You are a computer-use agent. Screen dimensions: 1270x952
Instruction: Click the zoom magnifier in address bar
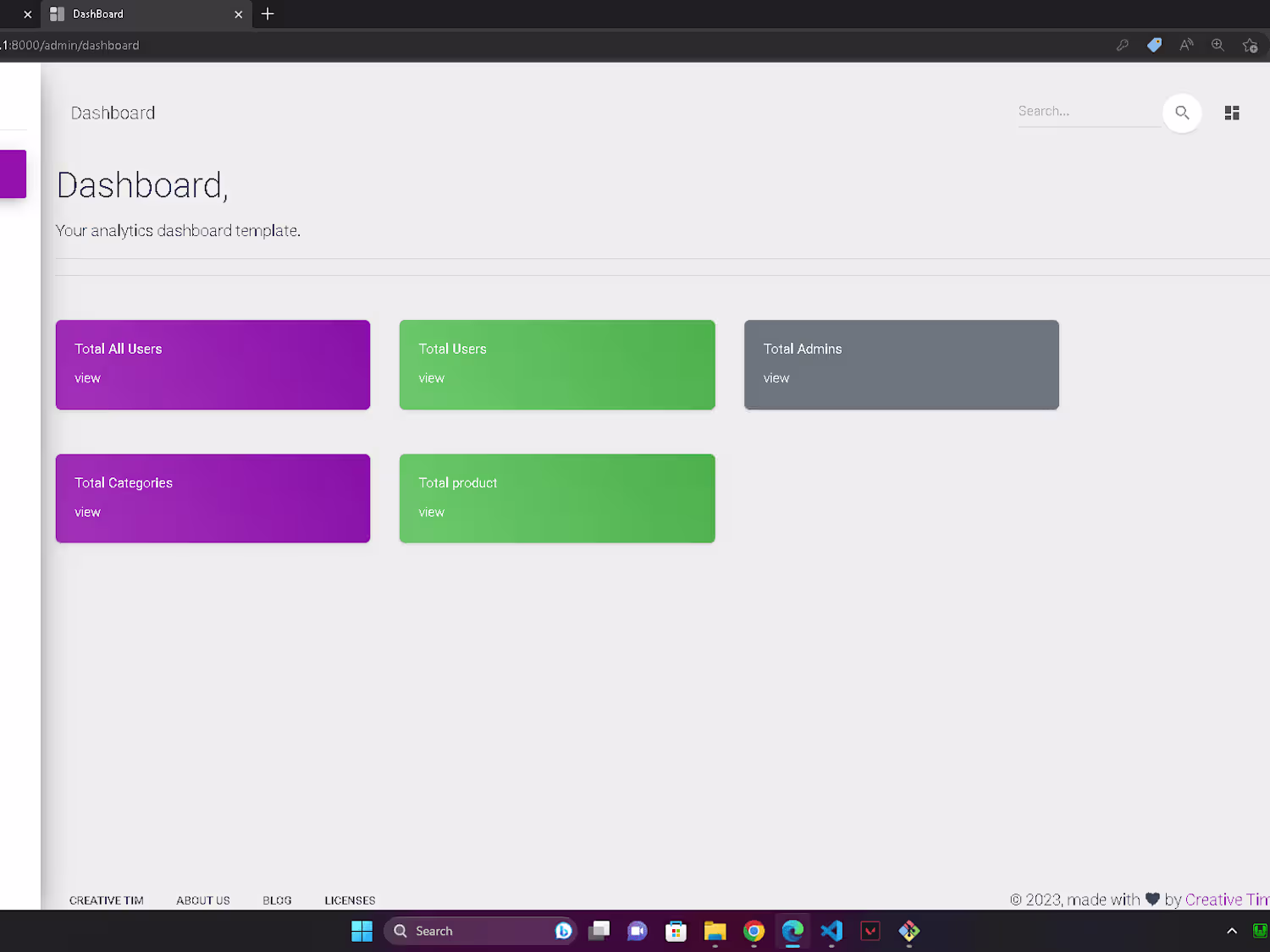(x=1218, y=46)
